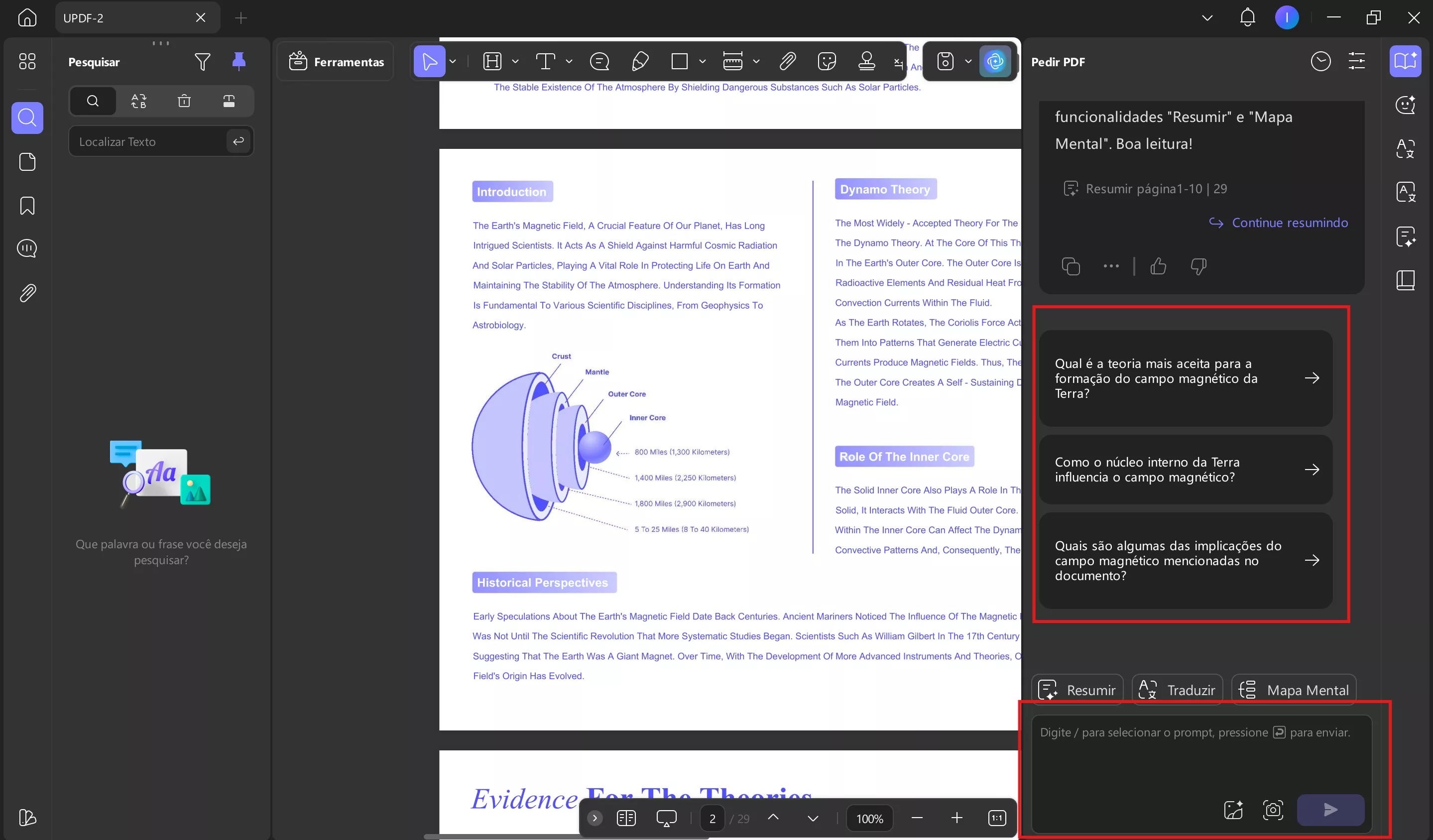
Task: Start slideshow presentation icon
Action: 666,819
